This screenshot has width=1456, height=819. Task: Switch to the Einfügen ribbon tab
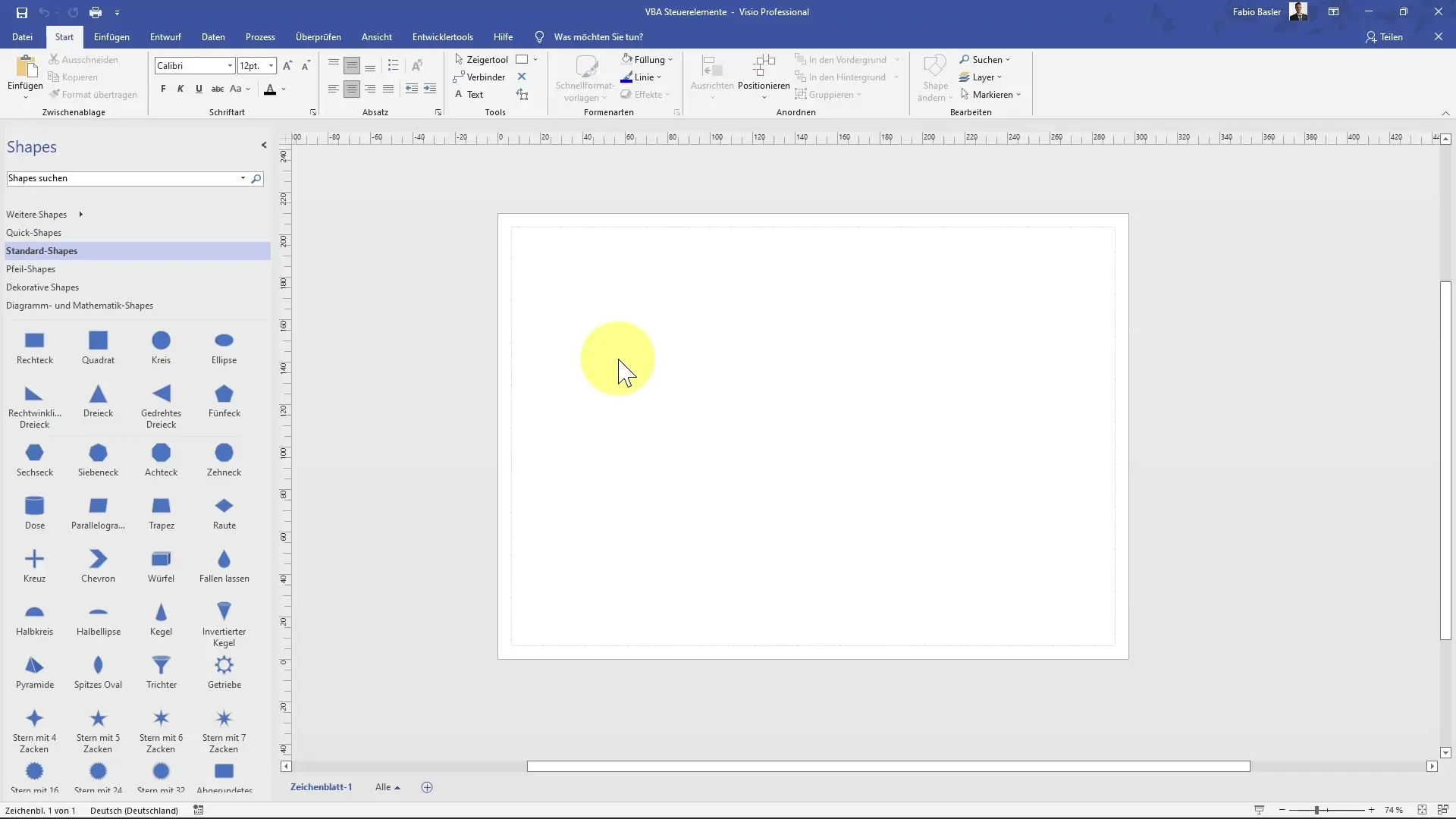pyautogui.click(x=111, y=36)
